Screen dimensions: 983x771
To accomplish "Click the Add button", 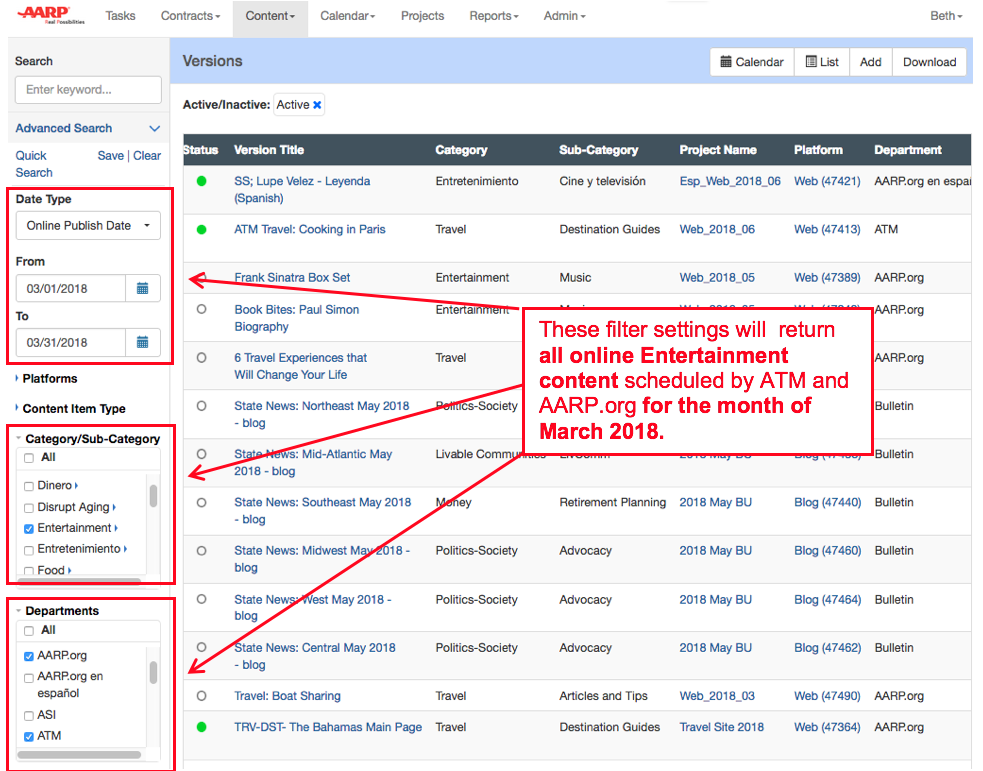I will (x=870, y=62).
